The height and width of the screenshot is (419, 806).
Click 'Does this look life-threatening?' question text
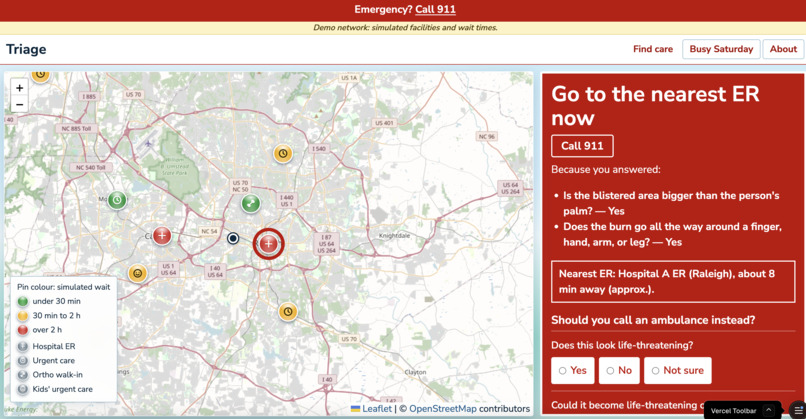click(622, 345)
